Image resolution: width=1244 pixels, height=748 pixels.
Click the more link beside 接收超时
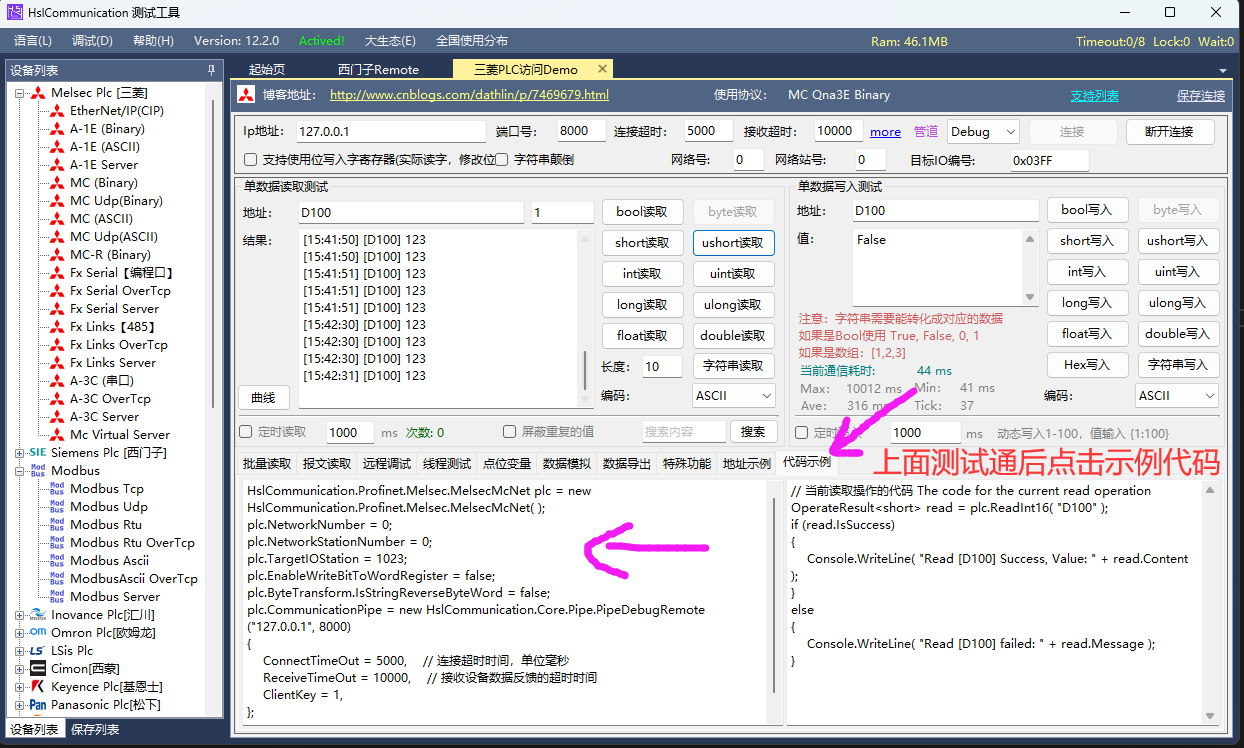coord(885,132)
